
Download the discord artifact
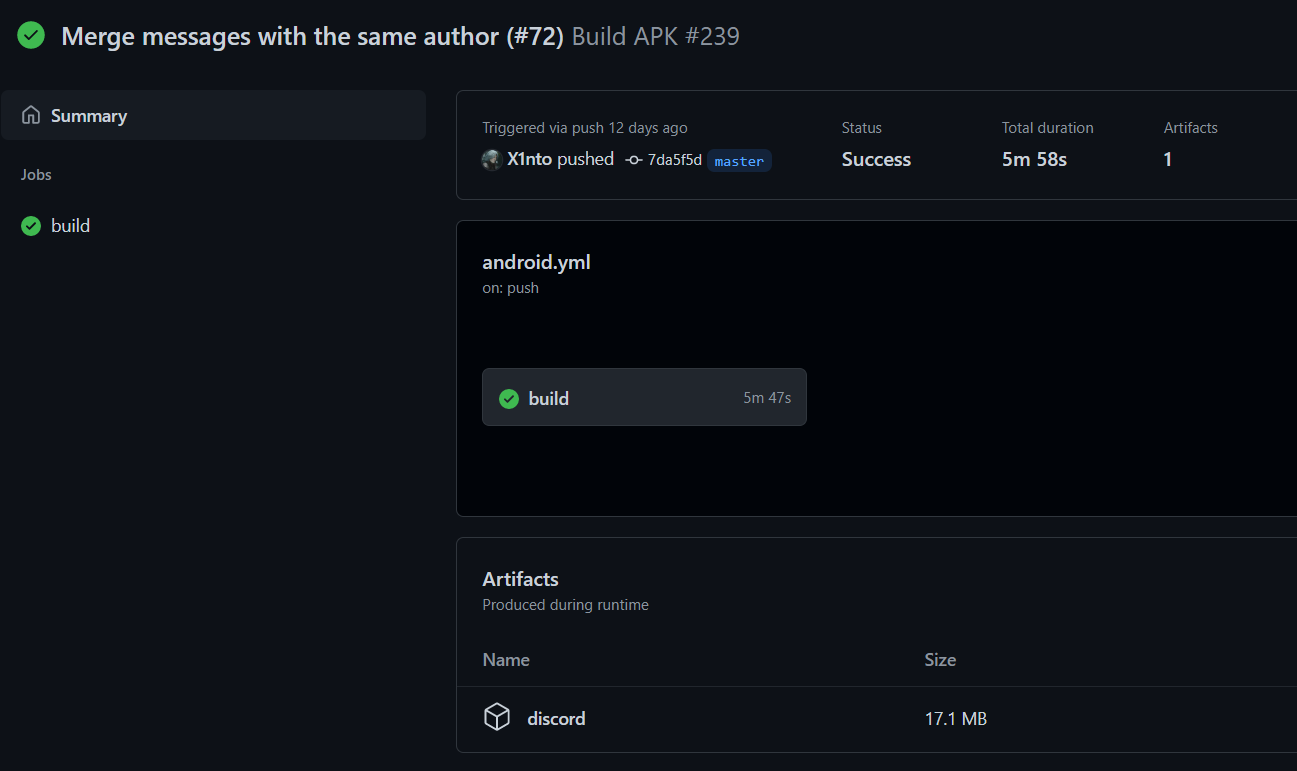556,718
